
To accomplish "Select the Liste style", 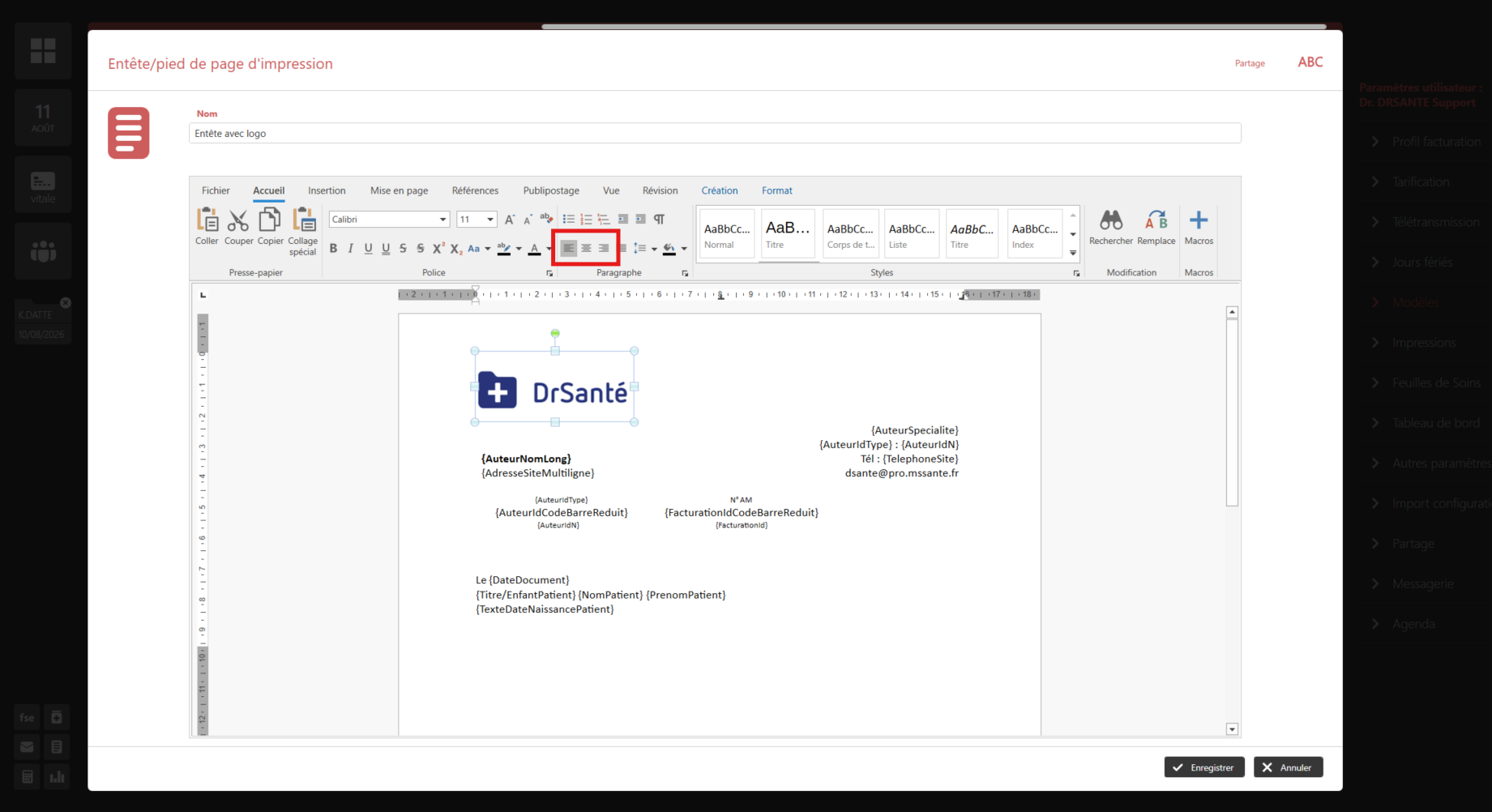I will (912, 234).
